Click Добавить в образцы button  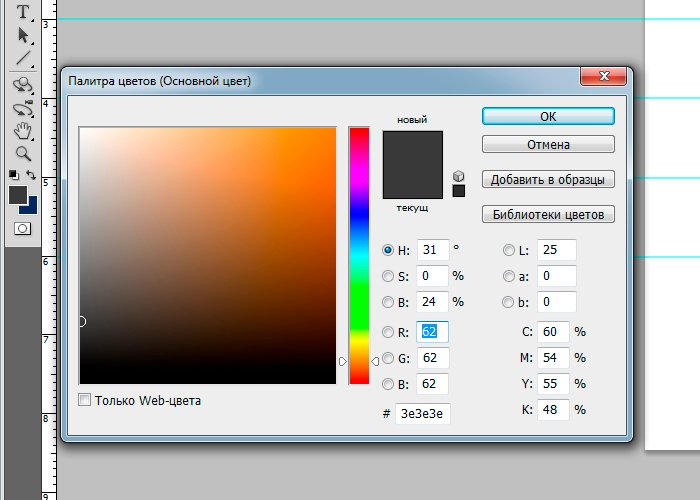[x=547, y=180]
